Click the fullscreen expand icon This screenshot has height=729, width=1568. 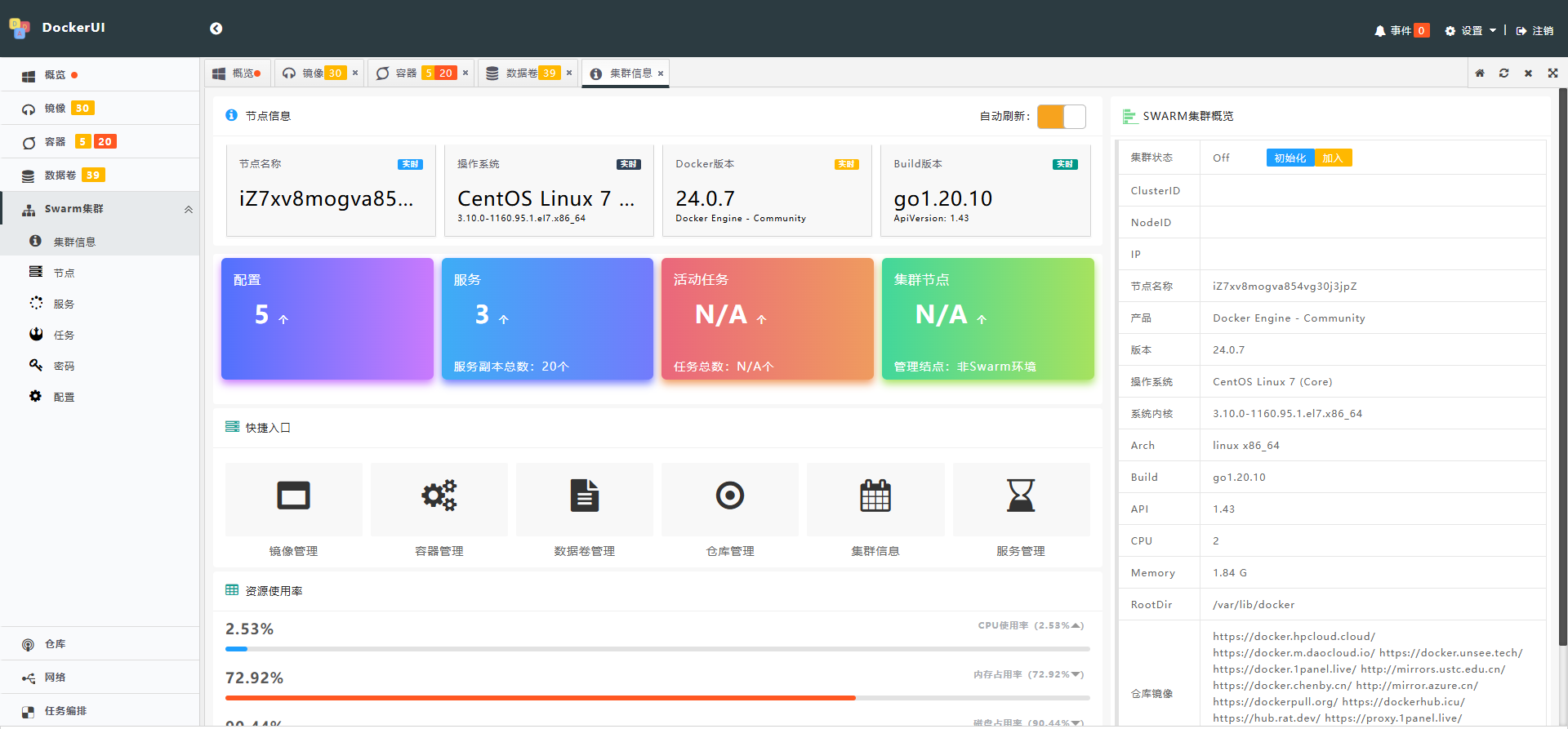tap(1552, 73)
